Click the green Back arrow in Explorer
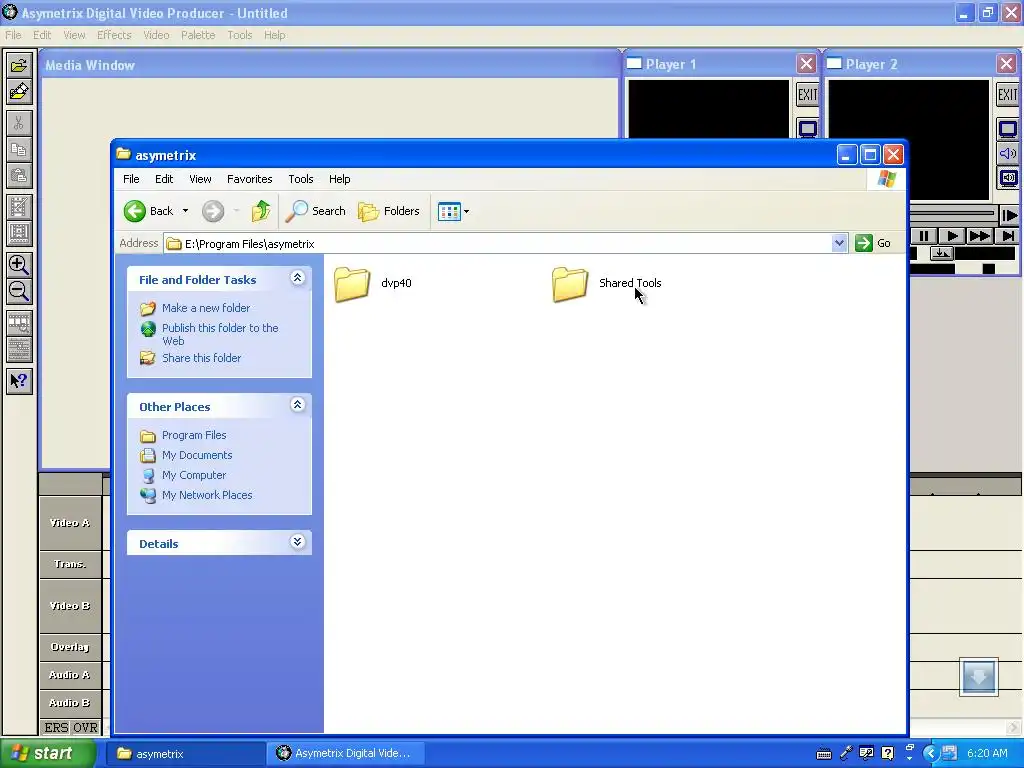This screenshot has height=768, width=1024. [x=135, y=211]
